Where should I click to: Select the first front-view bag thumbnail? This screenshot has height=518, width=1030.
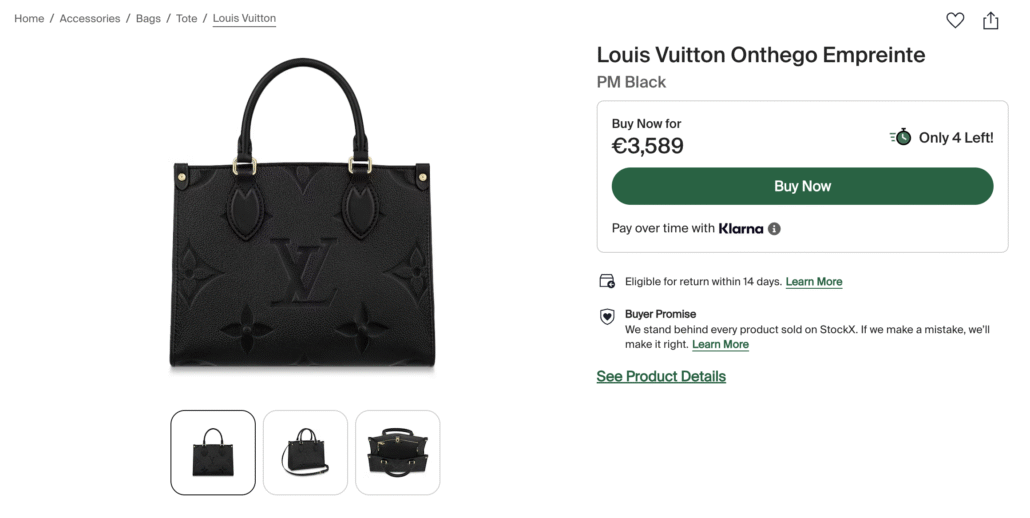[x=213, y=452]
